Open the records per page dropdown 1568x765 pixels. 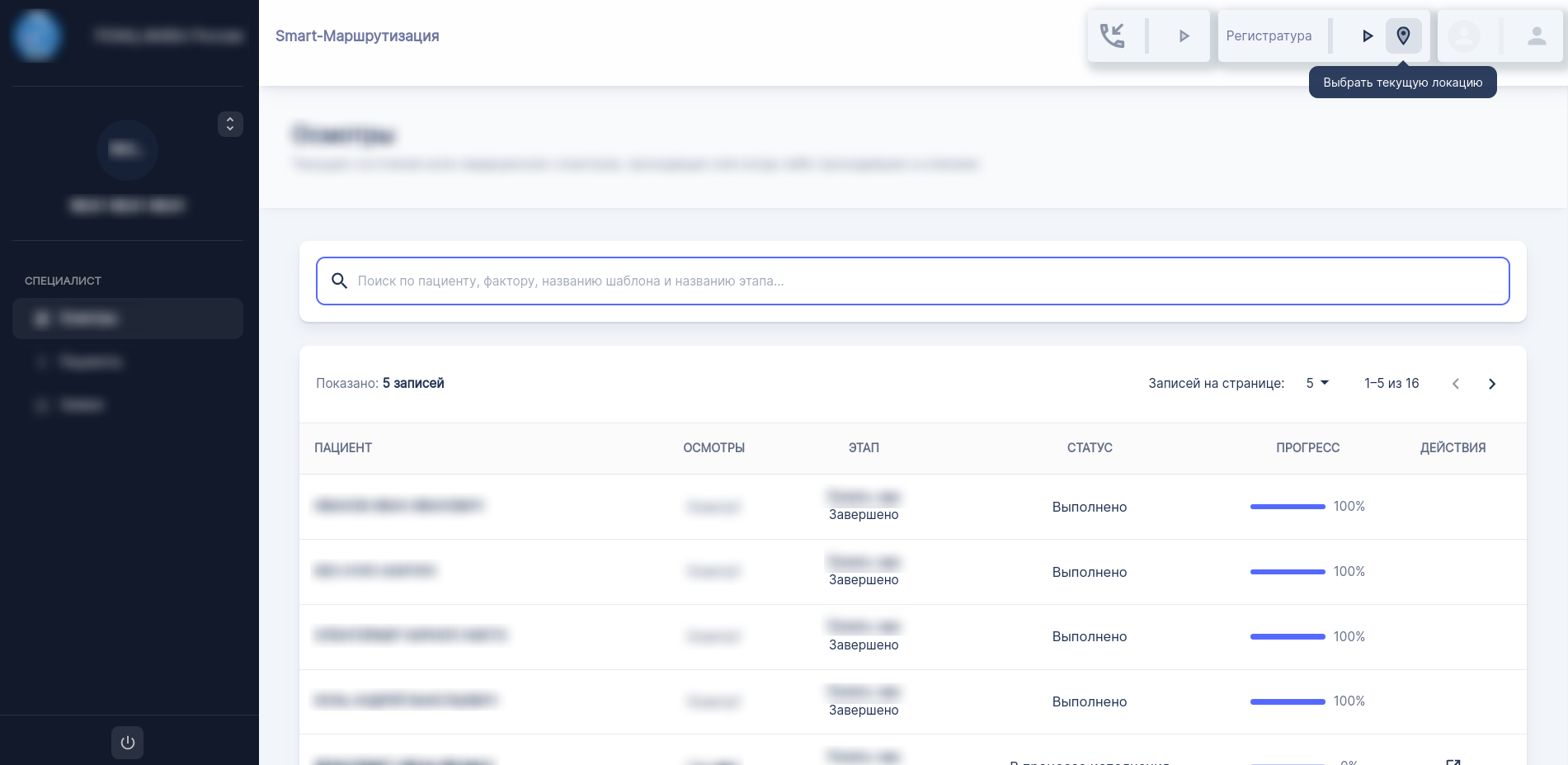click(x=1317, y=383)
